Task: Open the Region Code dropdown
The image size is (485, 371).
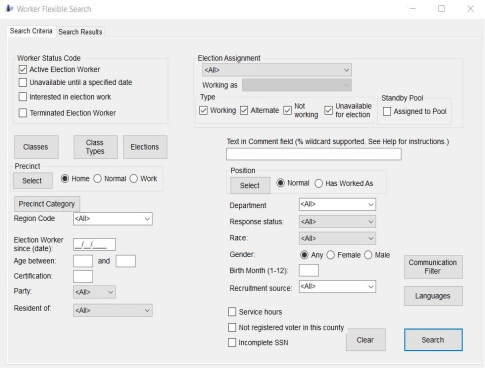Action: [x=113, y=219]
